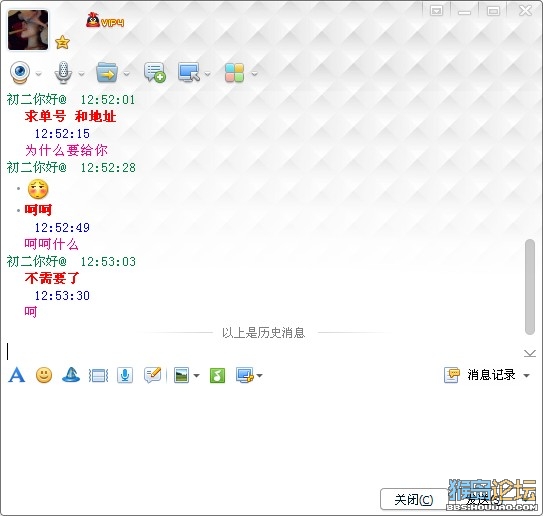The width and height of the screenshot is (543, 516).
Task: Open font settings with the A icon
Action: coord(17,375)
